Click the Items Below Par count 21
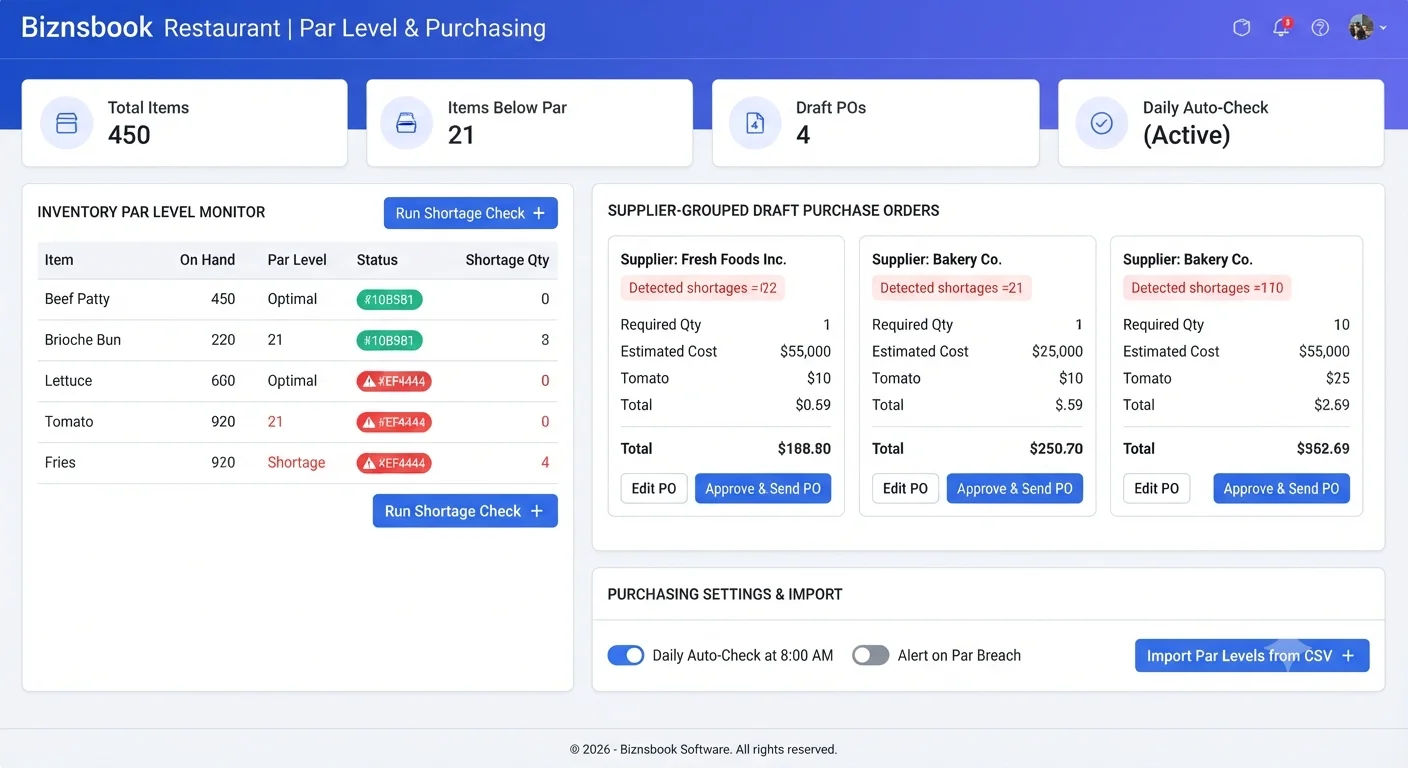 pyautogui.click(x=461, y=135)
